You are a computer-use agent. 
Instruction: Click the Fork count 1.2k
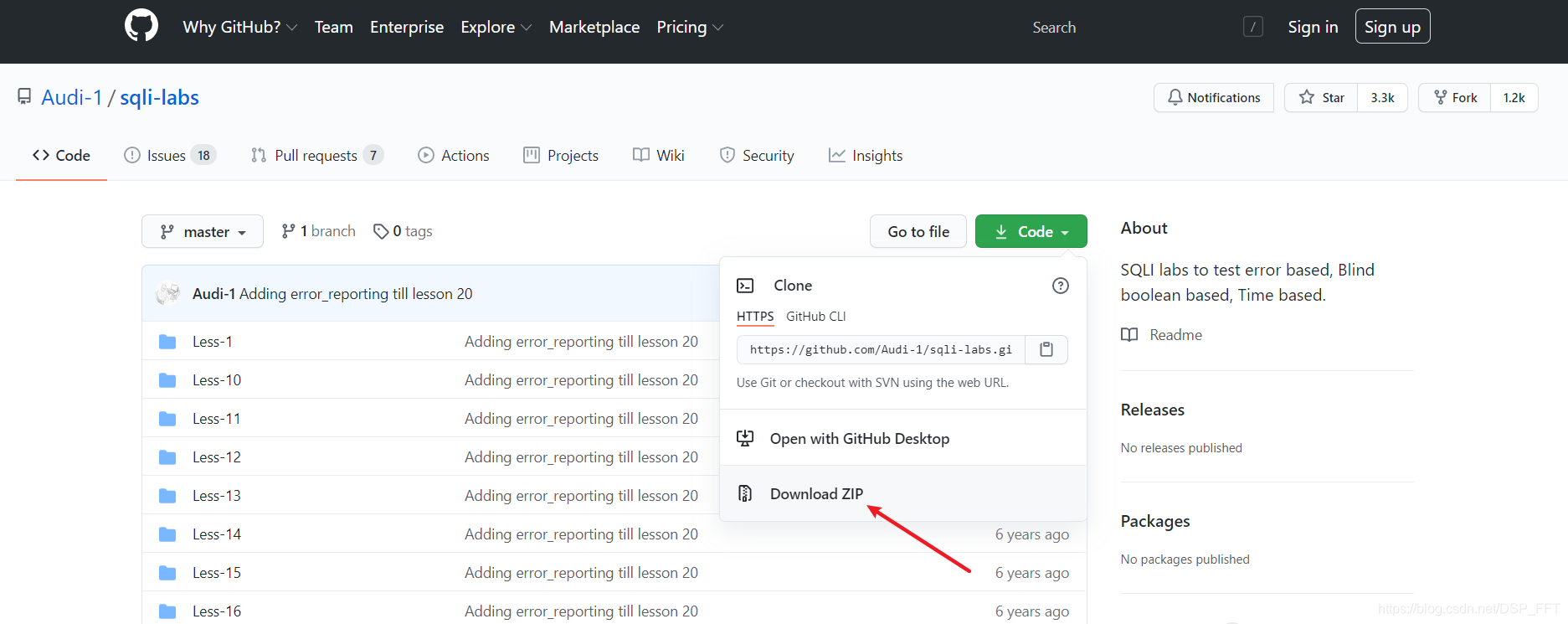[1514, 97]
